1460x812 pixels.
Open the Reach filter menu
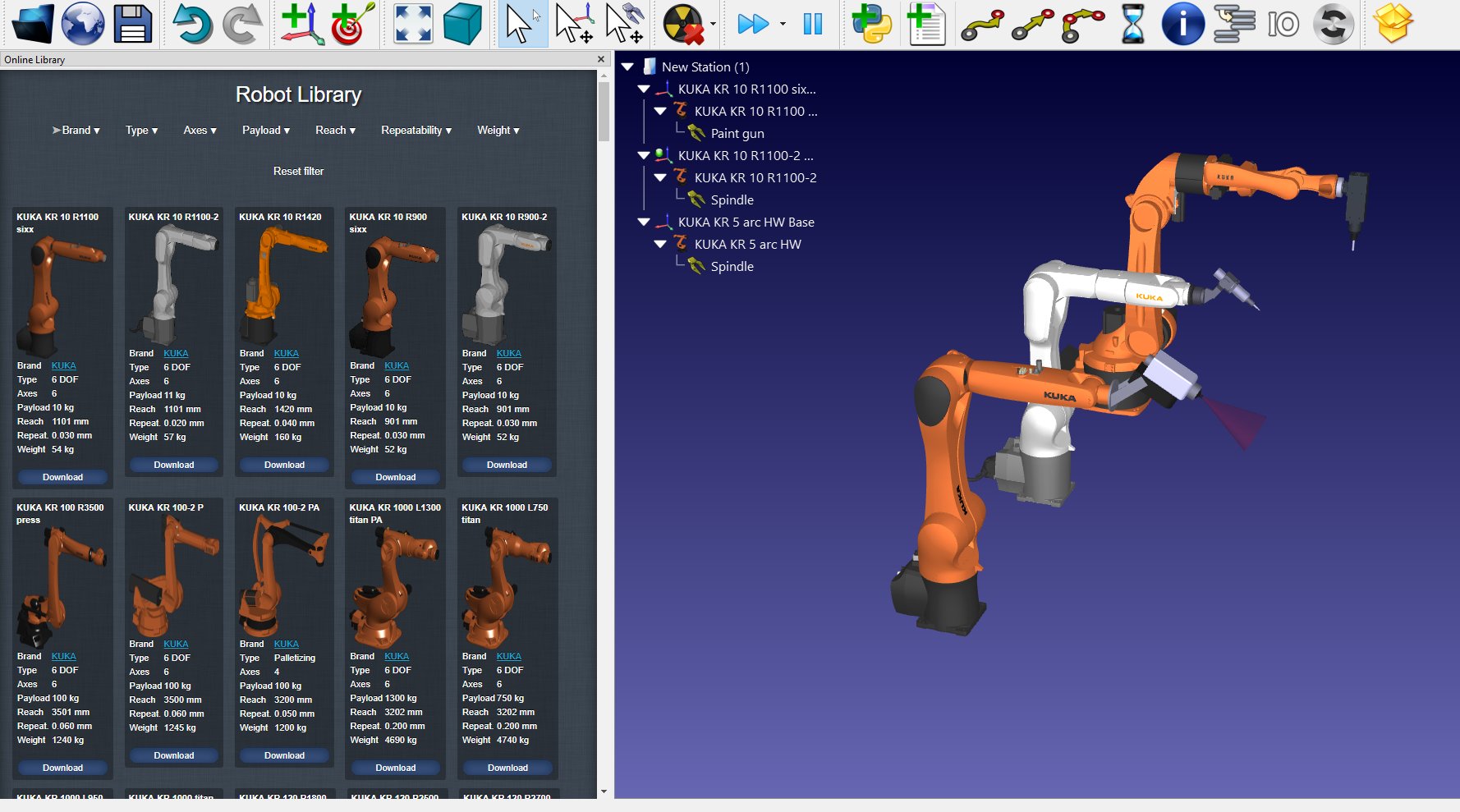(x=335, y=130)
